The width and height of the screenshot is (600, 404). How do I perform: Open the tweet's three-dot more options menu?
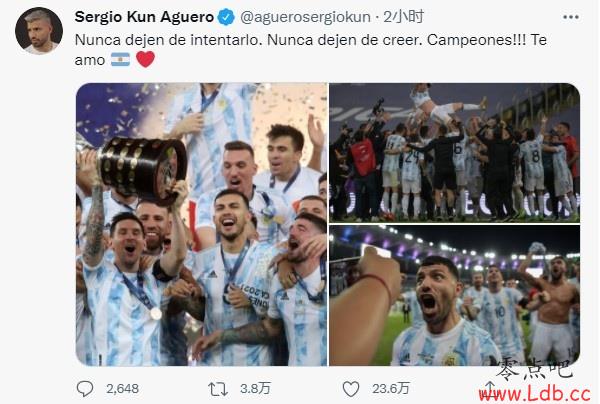pos(571,17)
